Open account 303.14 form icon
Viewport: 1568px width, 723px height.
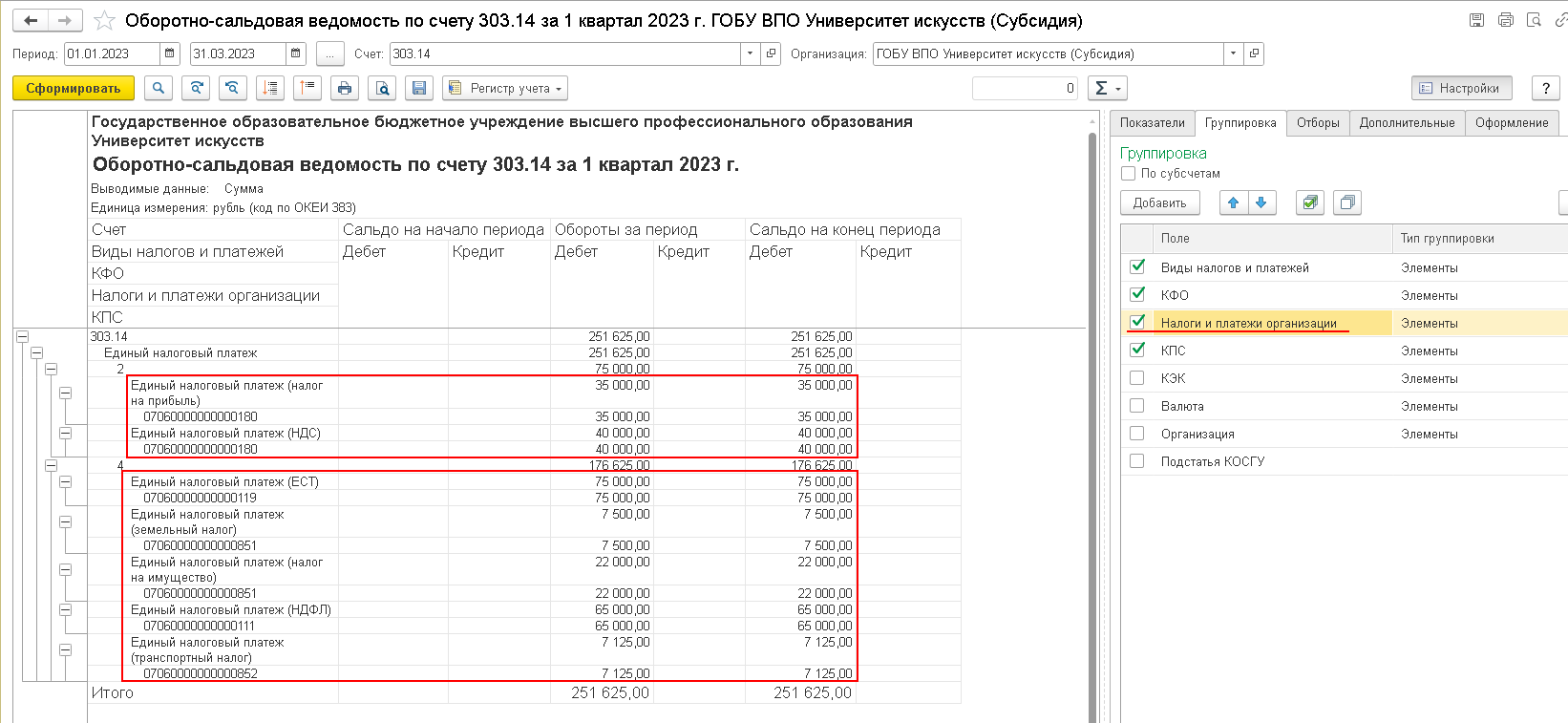click(772, 53)
